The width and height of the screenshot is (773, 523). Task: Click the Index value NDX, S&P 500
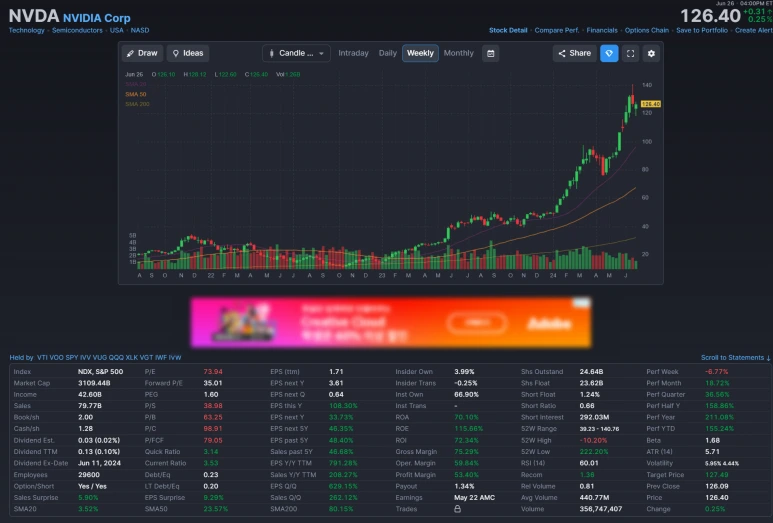pyautogui.click(x=101, y=372)
